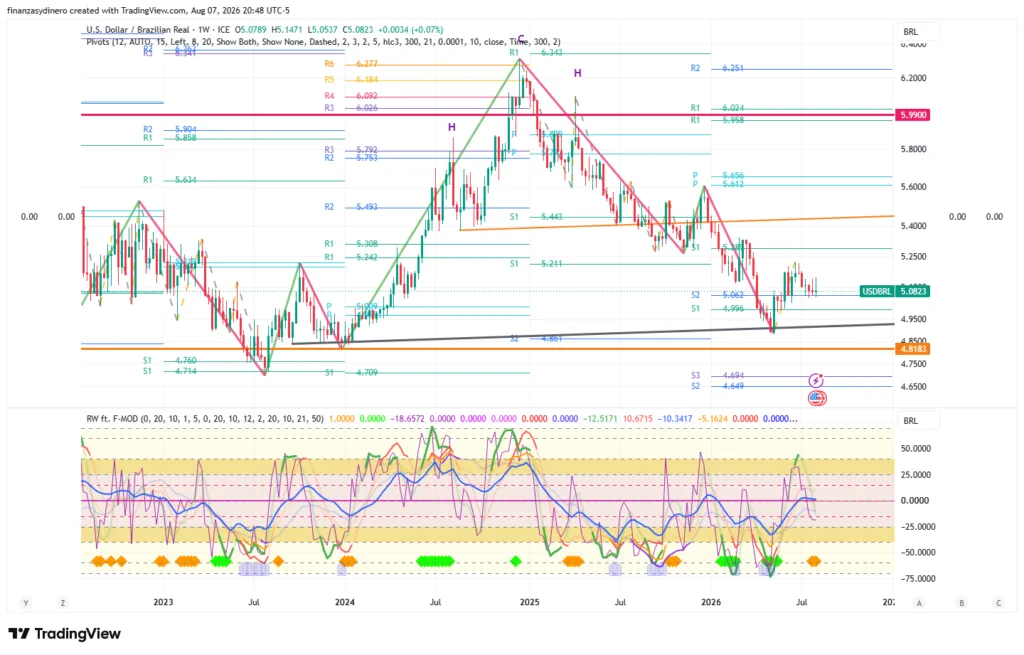Screen dimensions: 1024x655
Task: Click the R3 6.026 pivot label
Action: pos(351,108)
